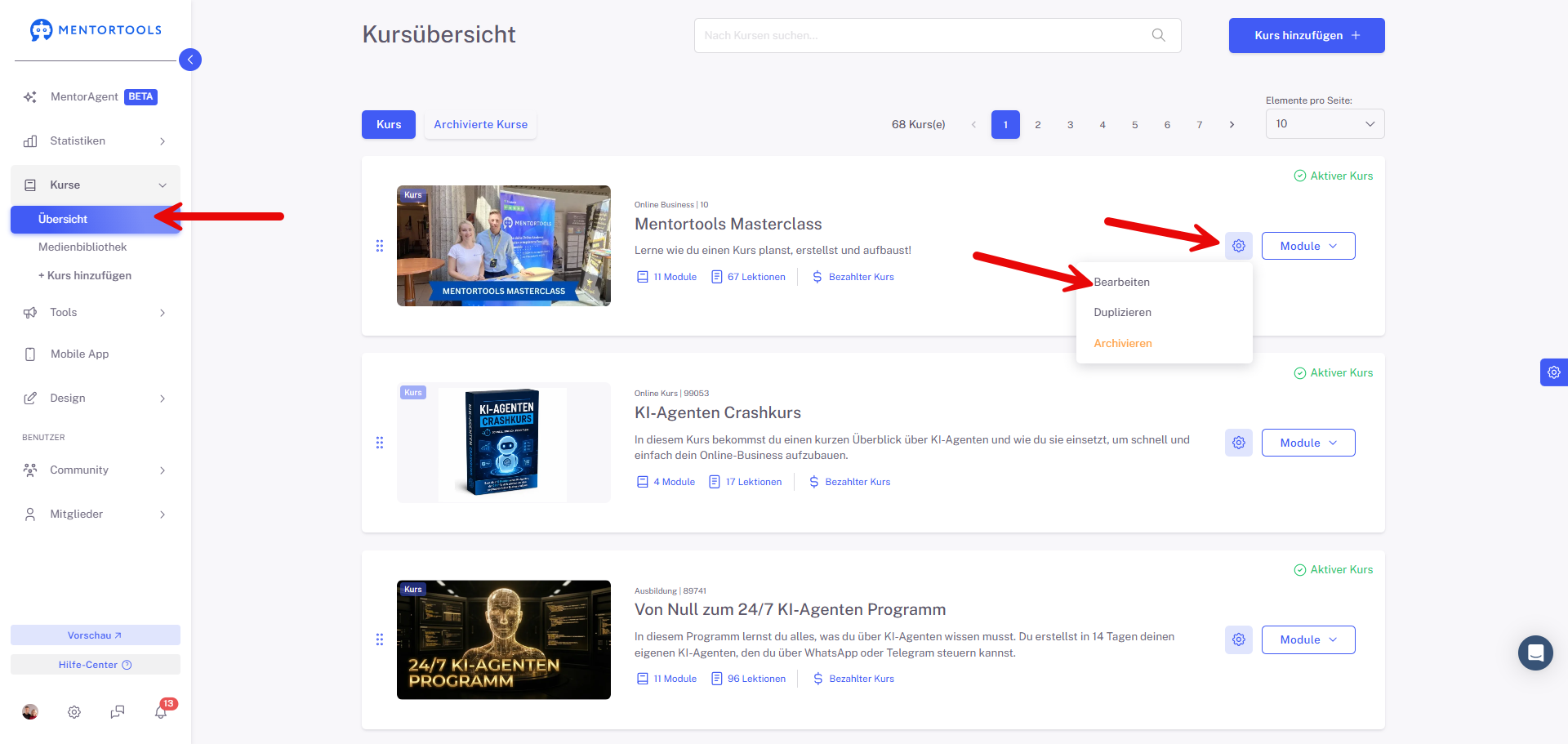Focus the 'Nach Kursen suchen' search field

938,35
